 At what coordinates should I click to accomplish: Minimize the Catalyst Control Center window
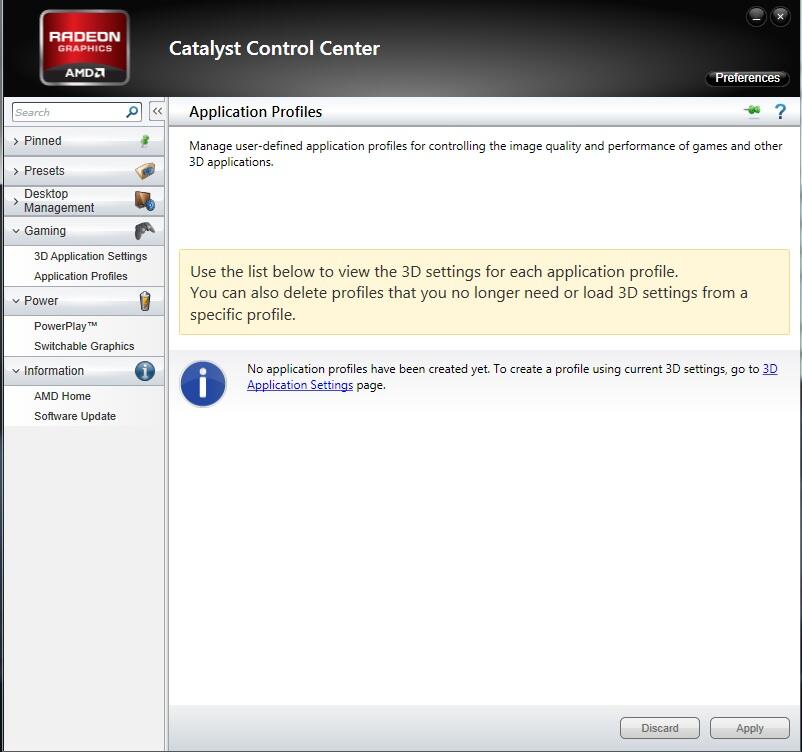(756, 16)
